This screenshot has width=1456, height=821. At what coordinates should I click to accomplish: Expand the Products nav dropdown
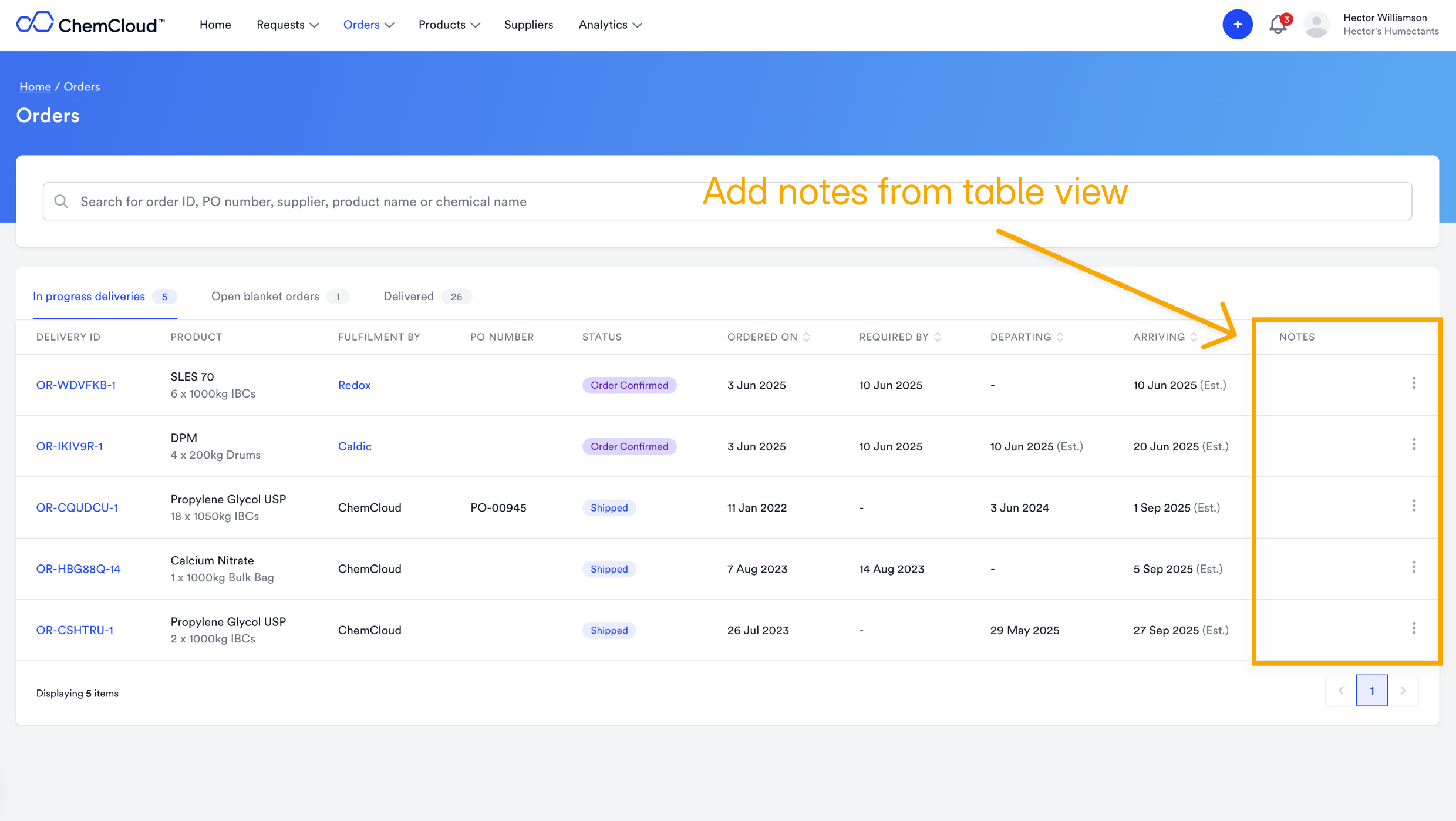coord(449,25)
